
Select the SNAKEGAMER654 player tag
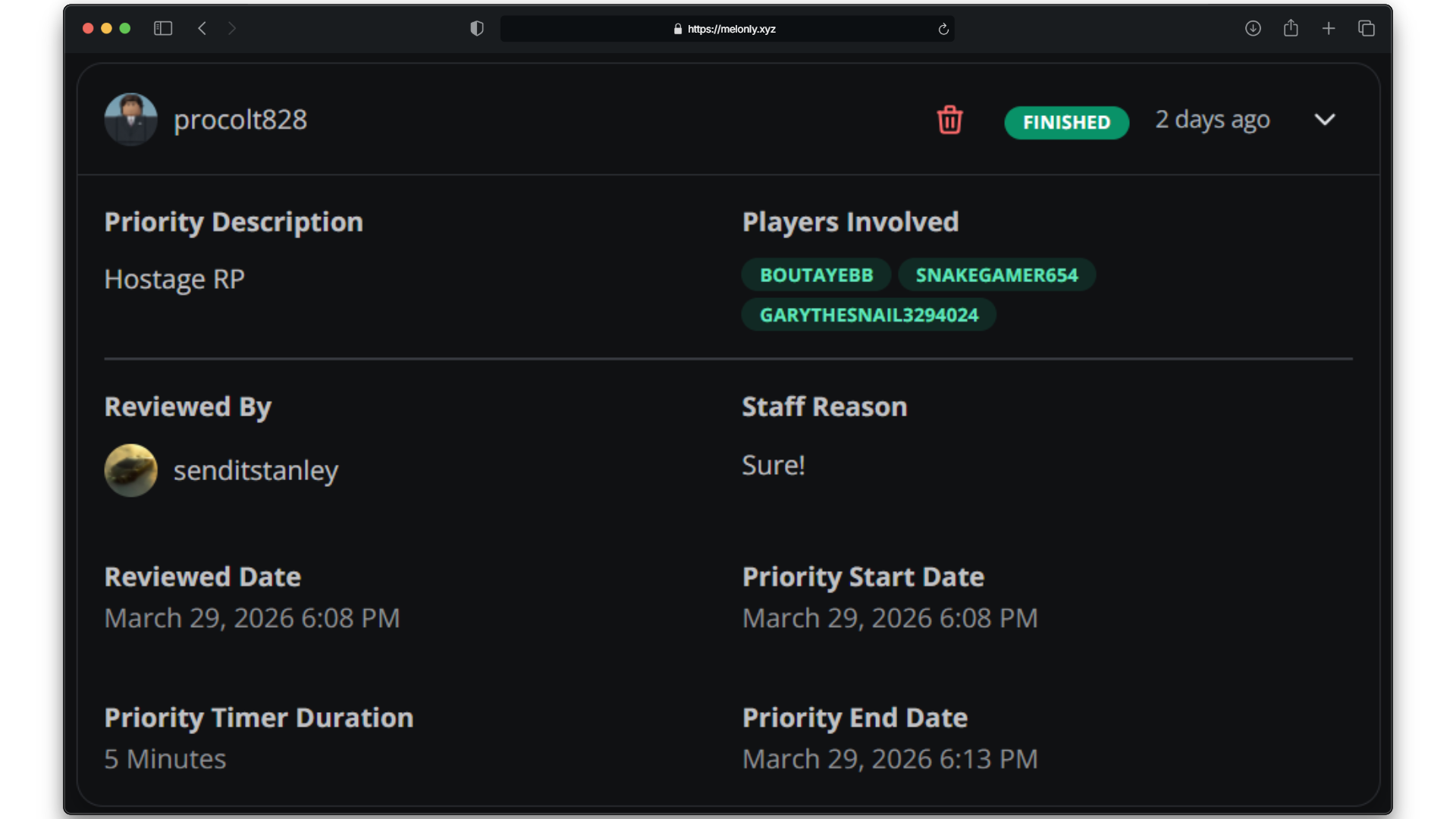[996, 275]
